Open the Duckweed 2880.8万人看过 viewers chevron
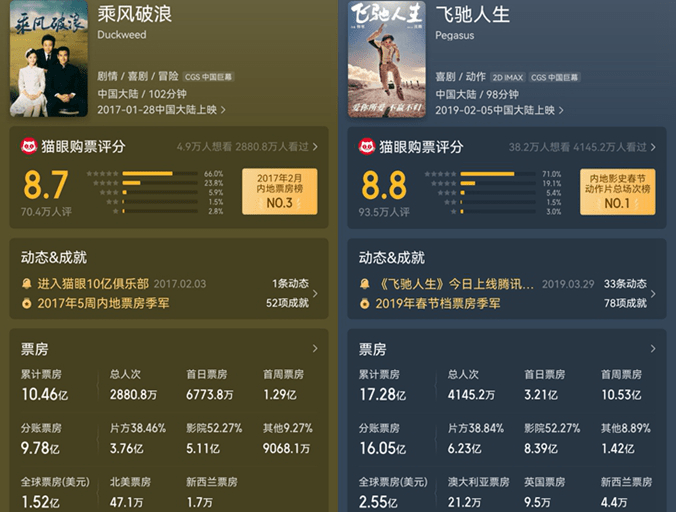Screen dimensions: 676x512 [x=315, y=147]
